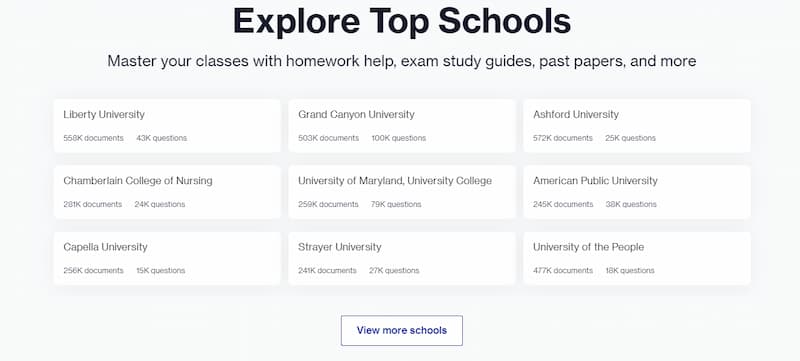Viewport: 800px width, 361px height.
Task: Click the View more schools button
Action: point(402,330)
